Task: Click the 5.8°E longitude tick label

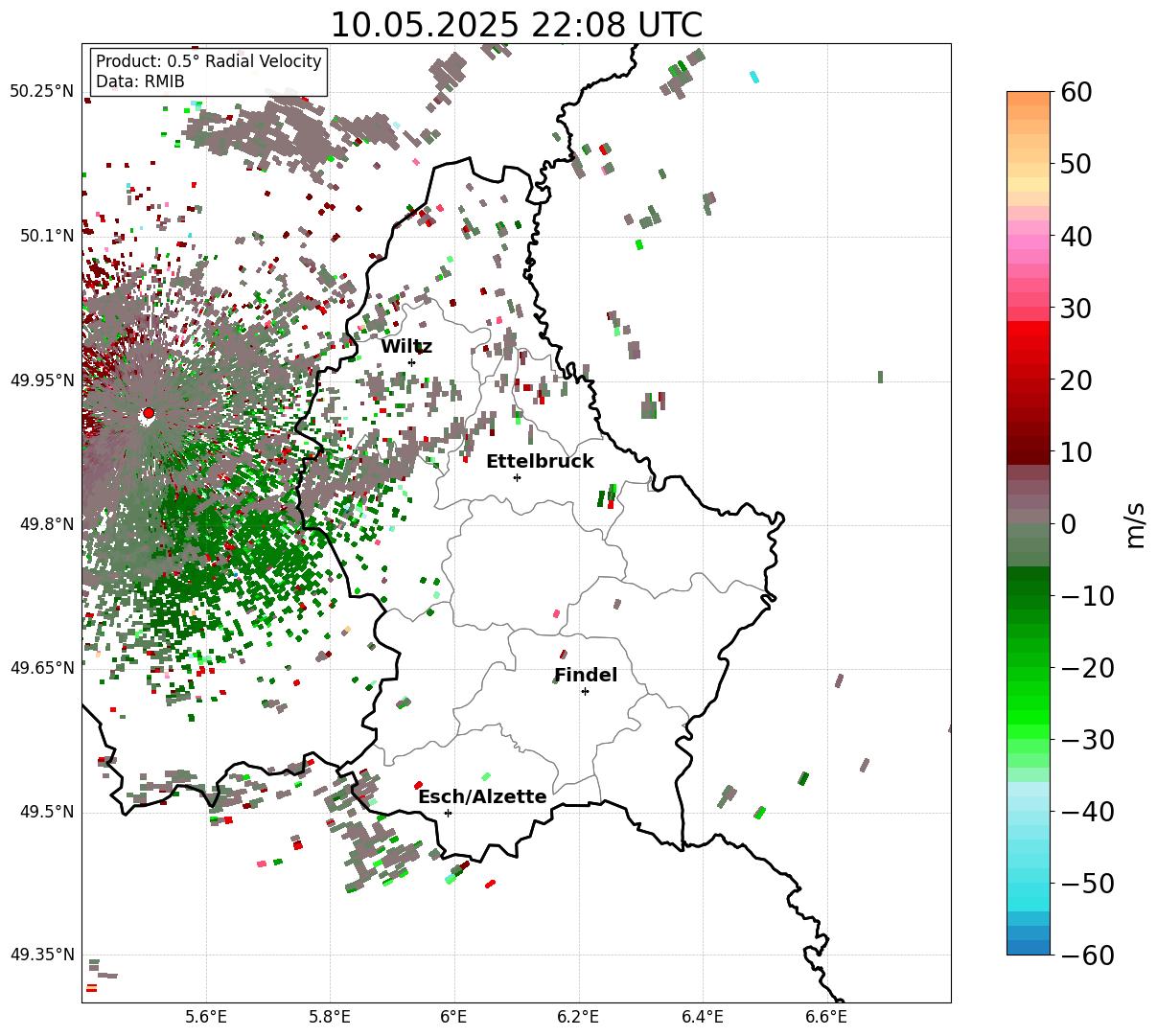Action: pos(331,1016)
